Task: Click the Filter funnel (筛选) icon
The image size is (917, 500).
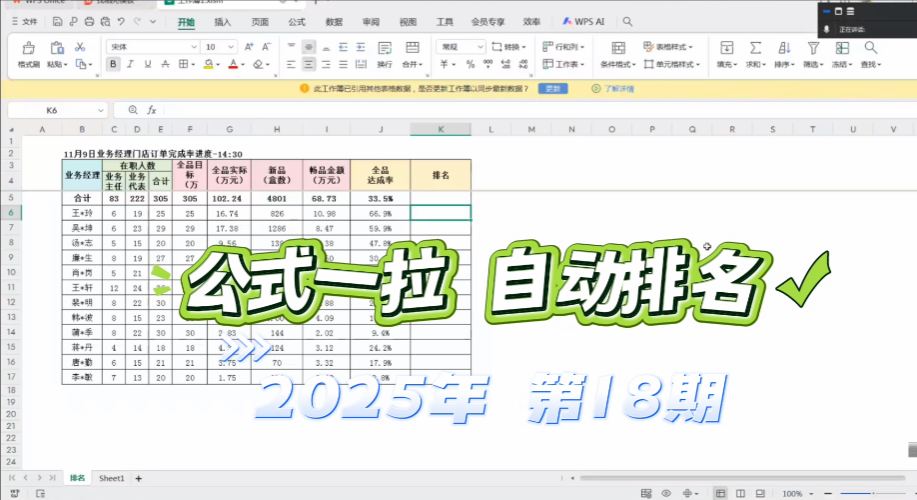Action: click(x=813, y=48)
